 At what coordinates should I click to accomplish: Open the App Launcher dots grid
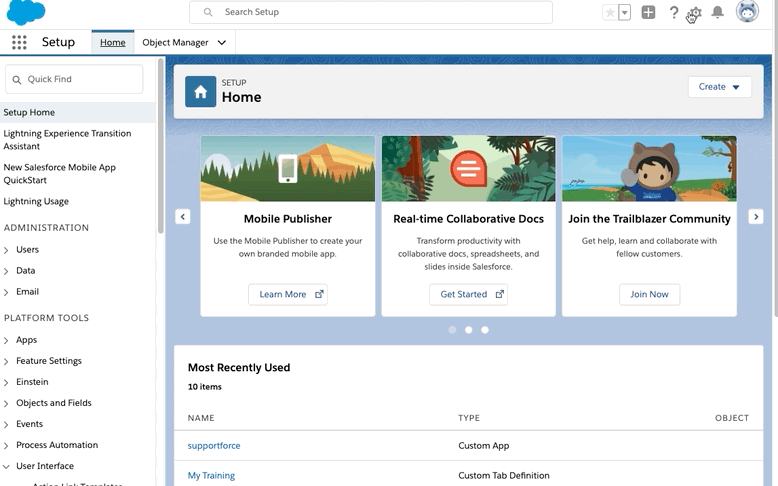coord(19,42)
